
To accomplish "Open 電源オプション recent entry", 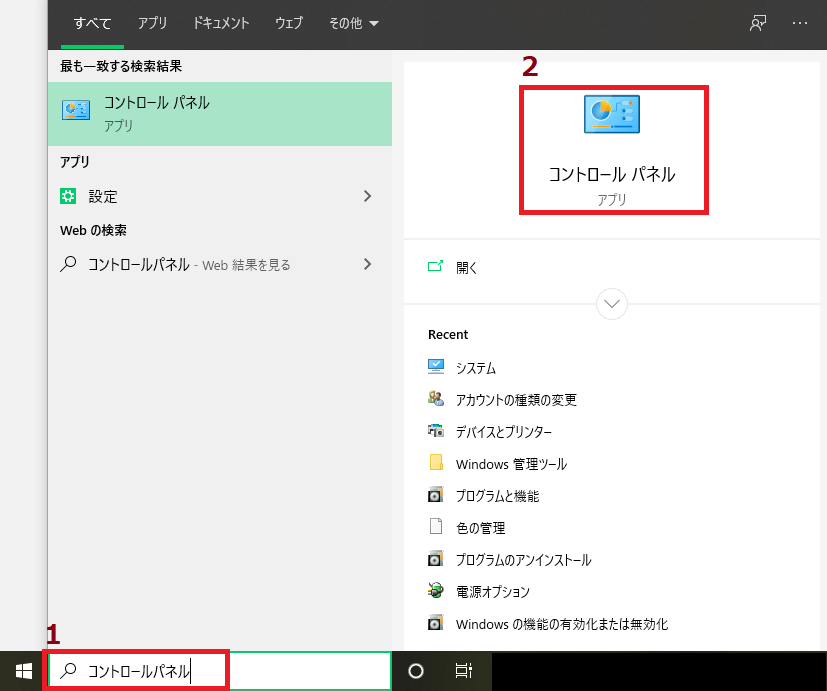I will (x=493, y=592).
